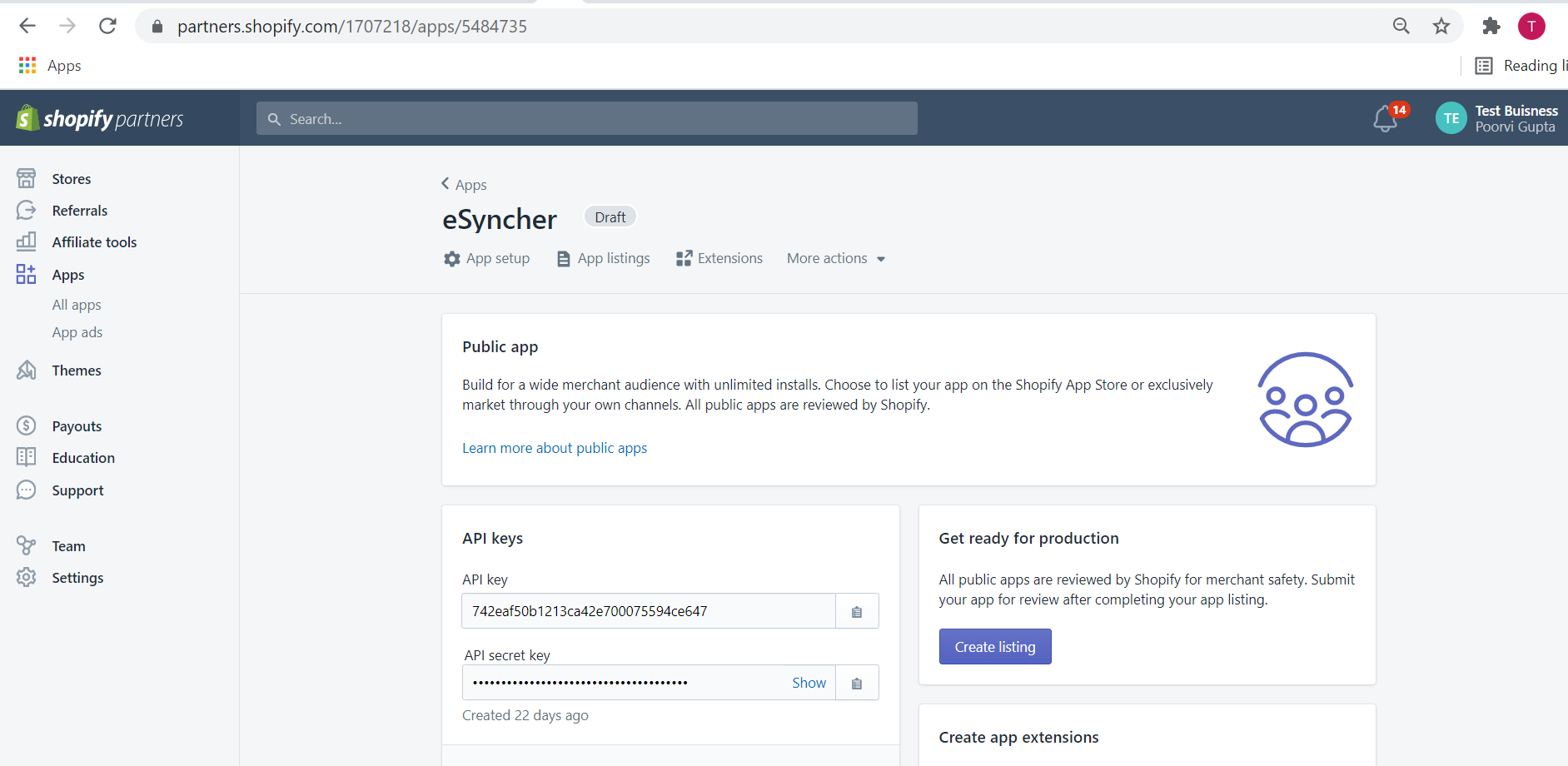Image resolution: width=1568 pixels, height=766 pixels.
Task: Click the browser forward arrow
Action: [x=67, y=26]
